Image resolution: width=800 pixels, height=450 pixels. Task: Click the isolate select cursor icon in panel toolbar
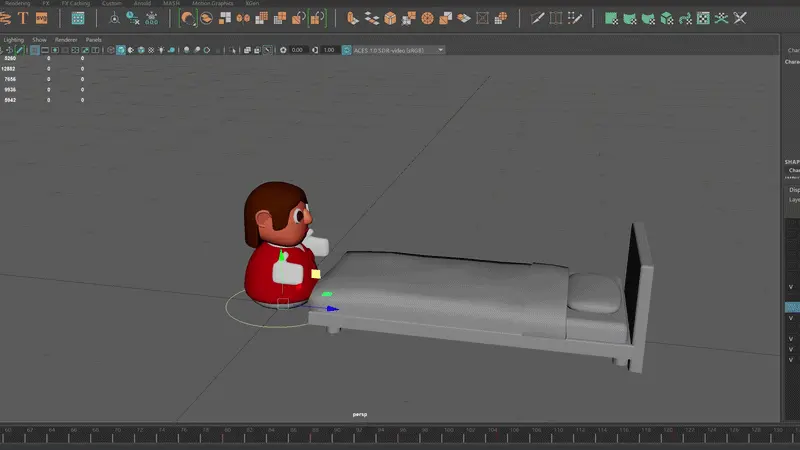[233, 50]
